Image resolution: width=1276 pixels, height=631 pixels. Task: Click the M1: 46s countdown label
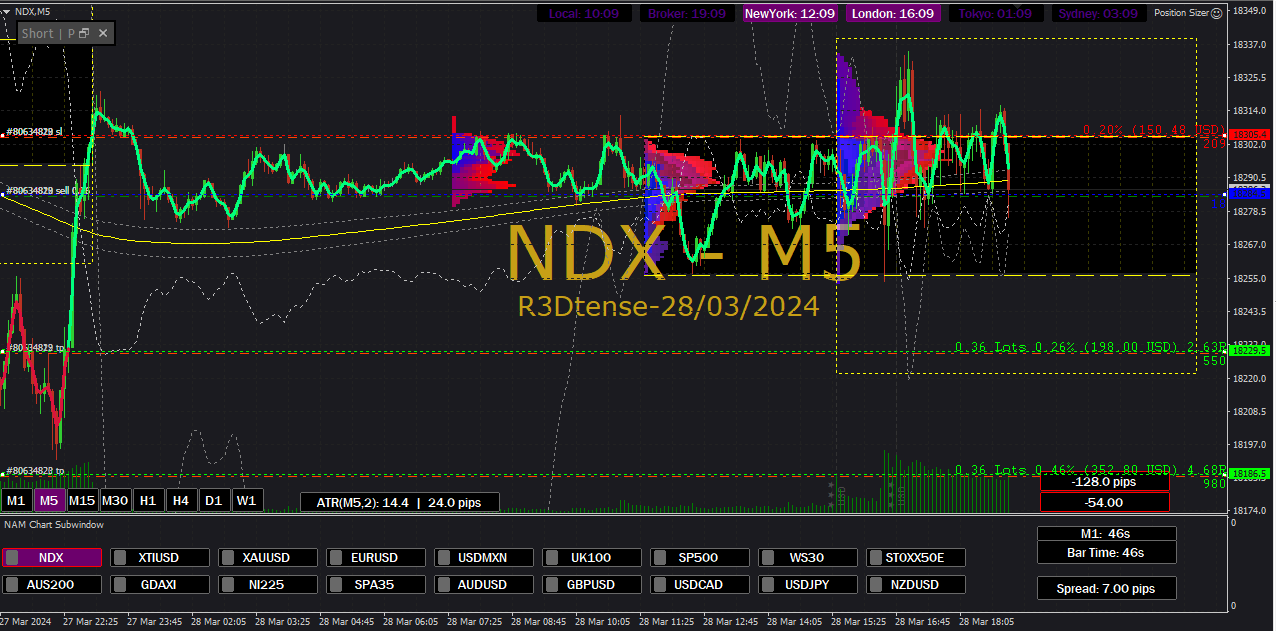[x=1106, y=534]
